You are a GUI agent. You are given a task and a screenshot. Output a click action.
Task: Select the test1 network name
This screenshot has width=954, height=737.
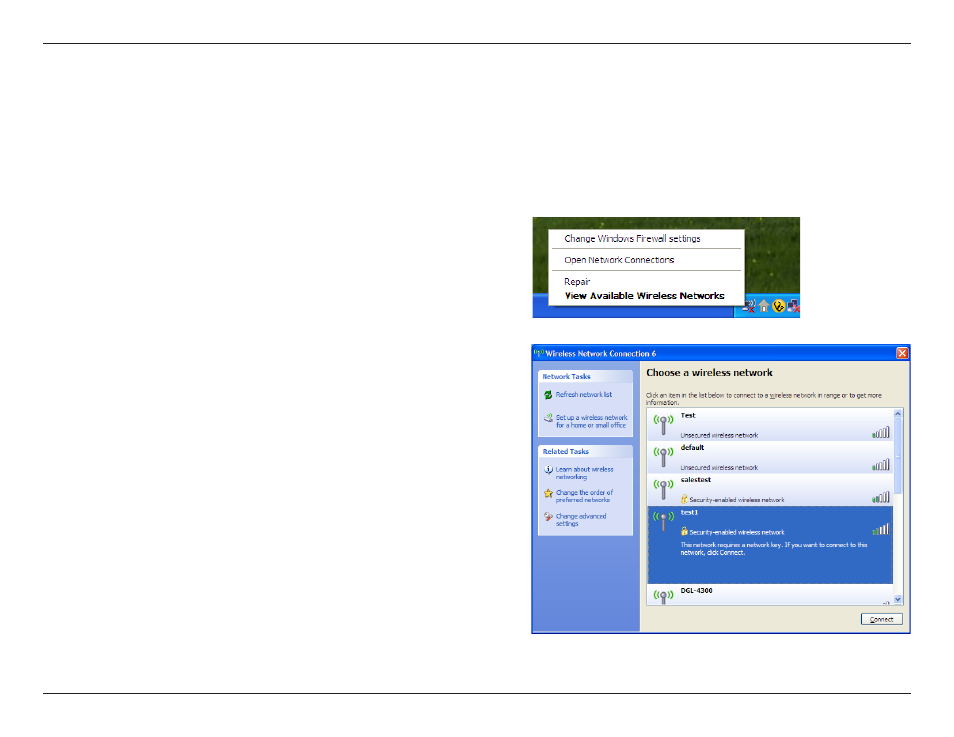[x=689, y=512]
